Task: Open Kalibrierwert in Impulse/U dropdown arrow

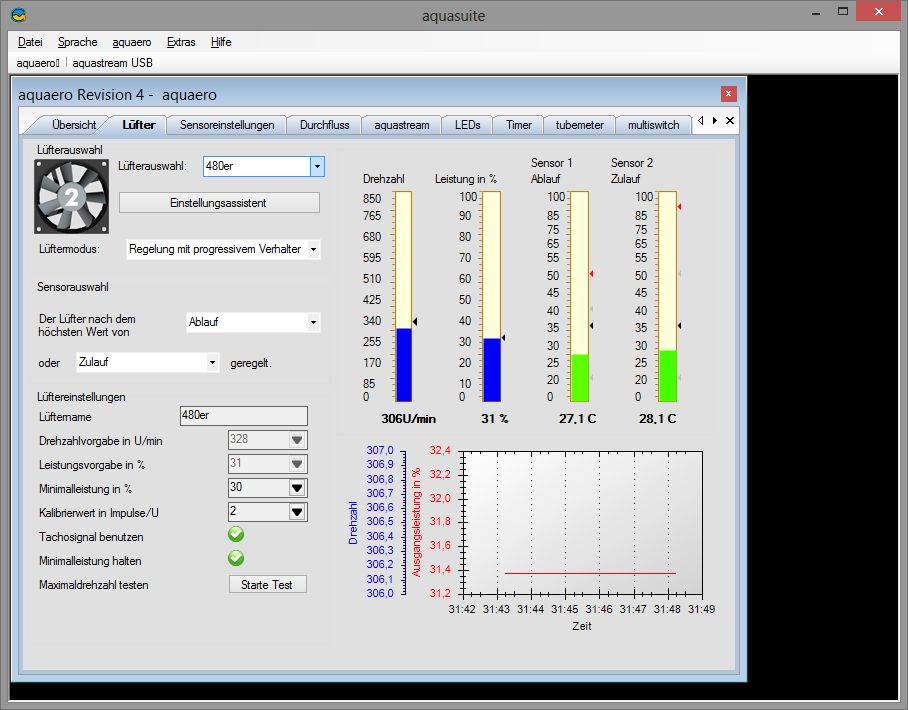Action: pos(297,512)
